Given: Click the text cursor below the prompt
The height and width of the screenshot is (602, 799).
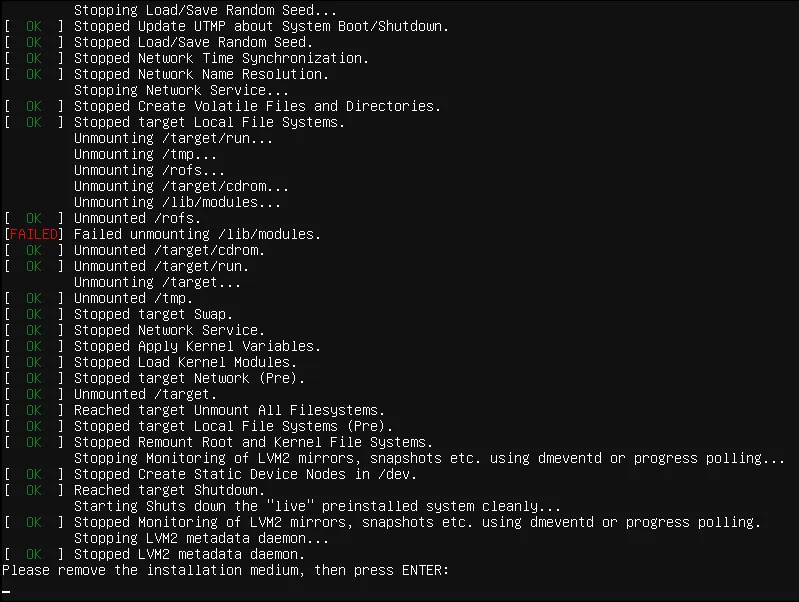Looking at the screenshot, I should coord(6,590).
